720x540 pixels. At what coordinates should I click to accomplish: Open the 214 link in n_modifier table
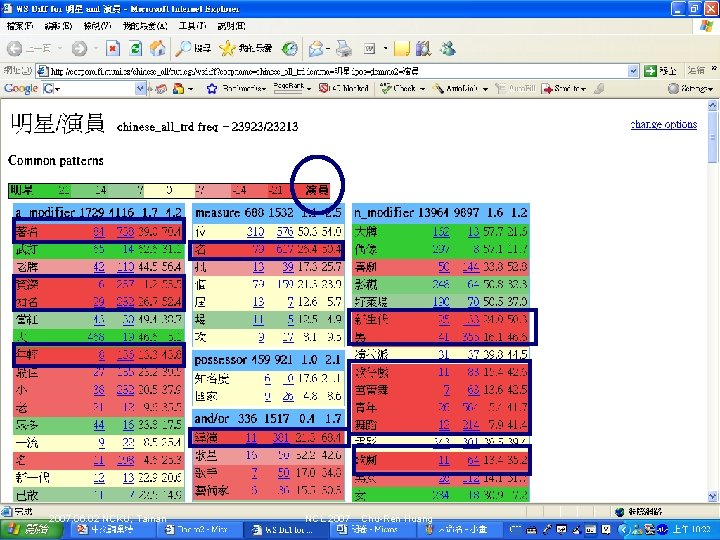[471, 425]
